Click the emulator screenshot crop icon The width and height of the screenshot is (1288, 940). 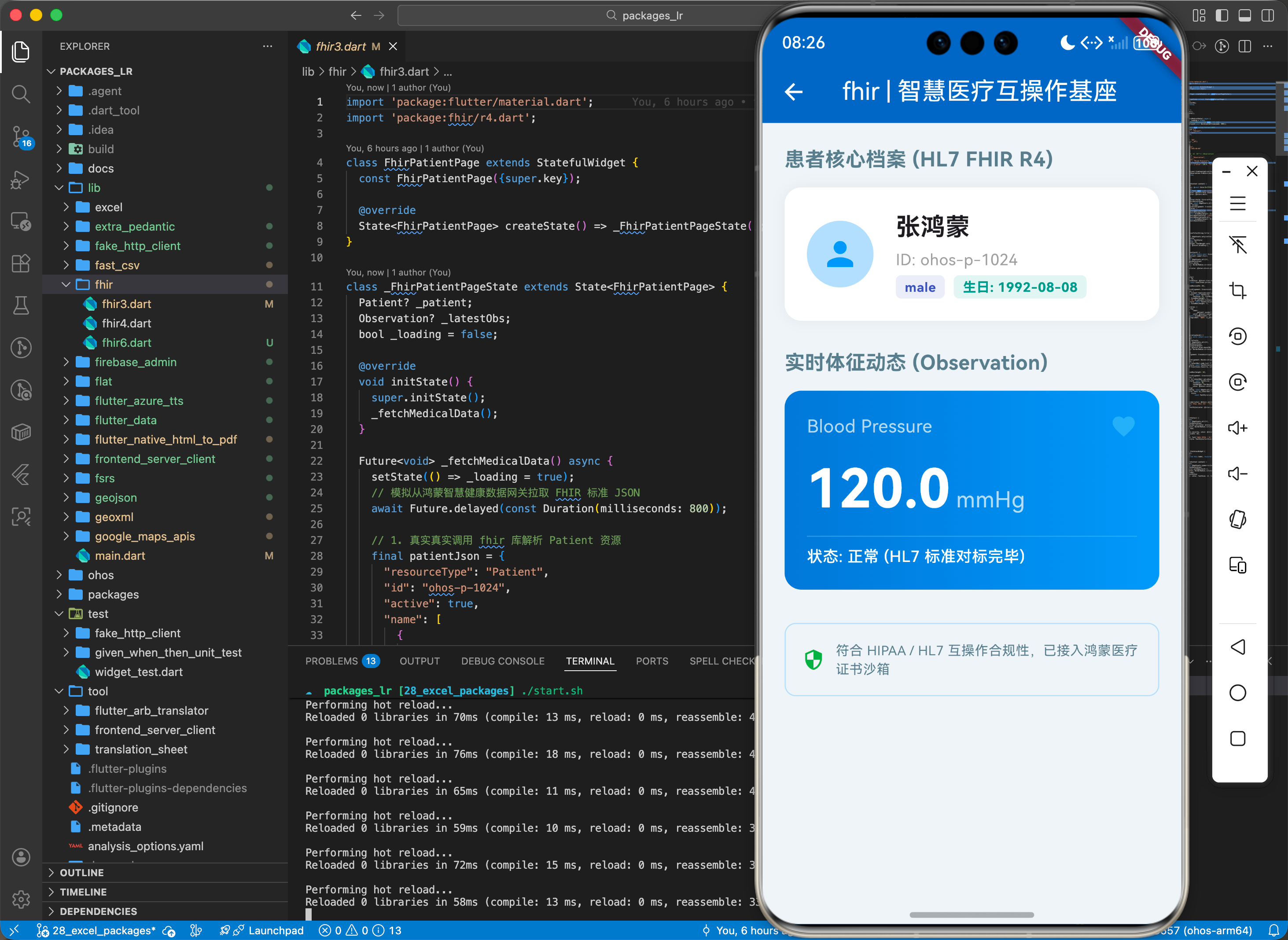click(x=1237, y=291)
